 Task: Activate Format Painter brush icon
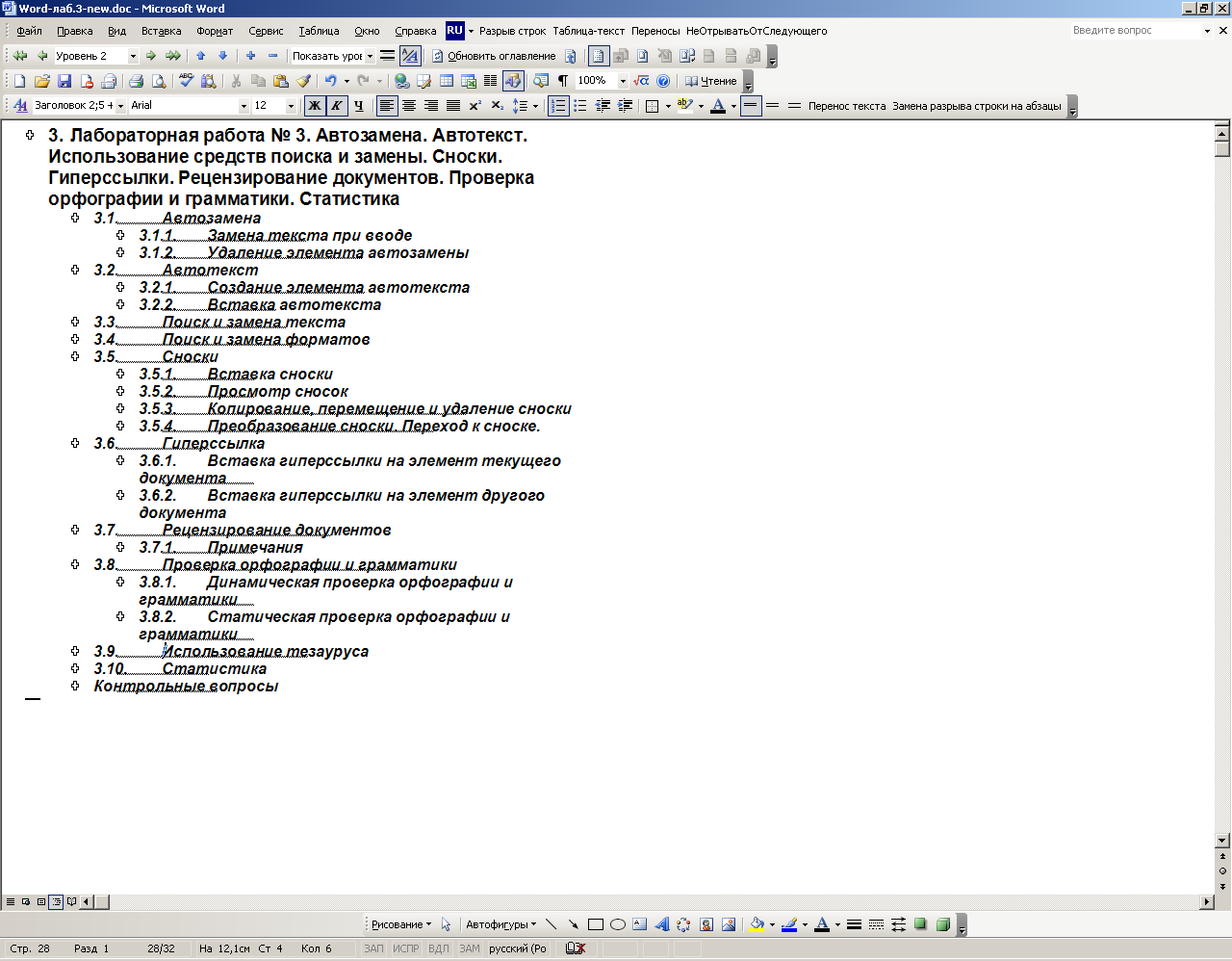point(303,81)
